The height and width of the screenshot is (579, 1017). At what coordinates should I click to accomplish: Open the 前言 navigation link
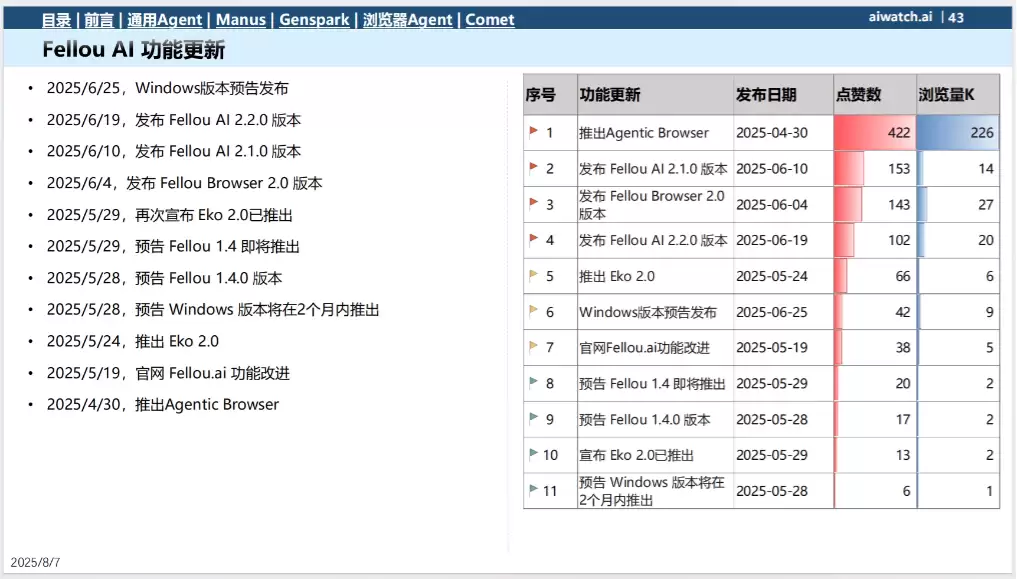(99, 20)
